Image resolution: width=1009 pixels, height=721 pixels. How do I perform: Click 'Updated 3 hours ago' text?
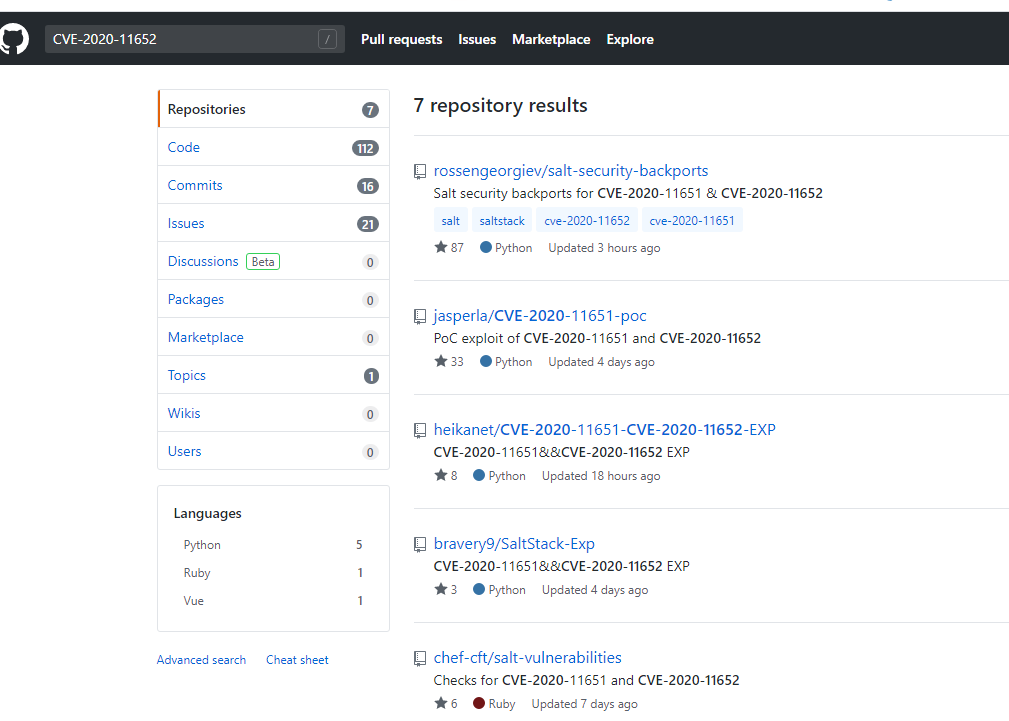604,248
